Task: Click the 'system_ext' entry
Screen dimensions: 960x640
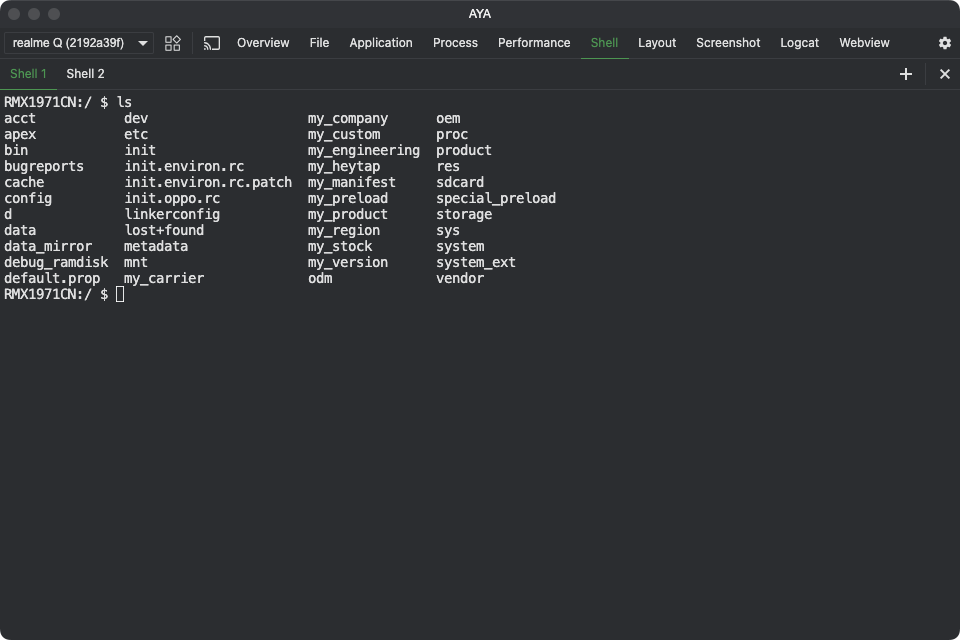Action: (x=476, y=262)
